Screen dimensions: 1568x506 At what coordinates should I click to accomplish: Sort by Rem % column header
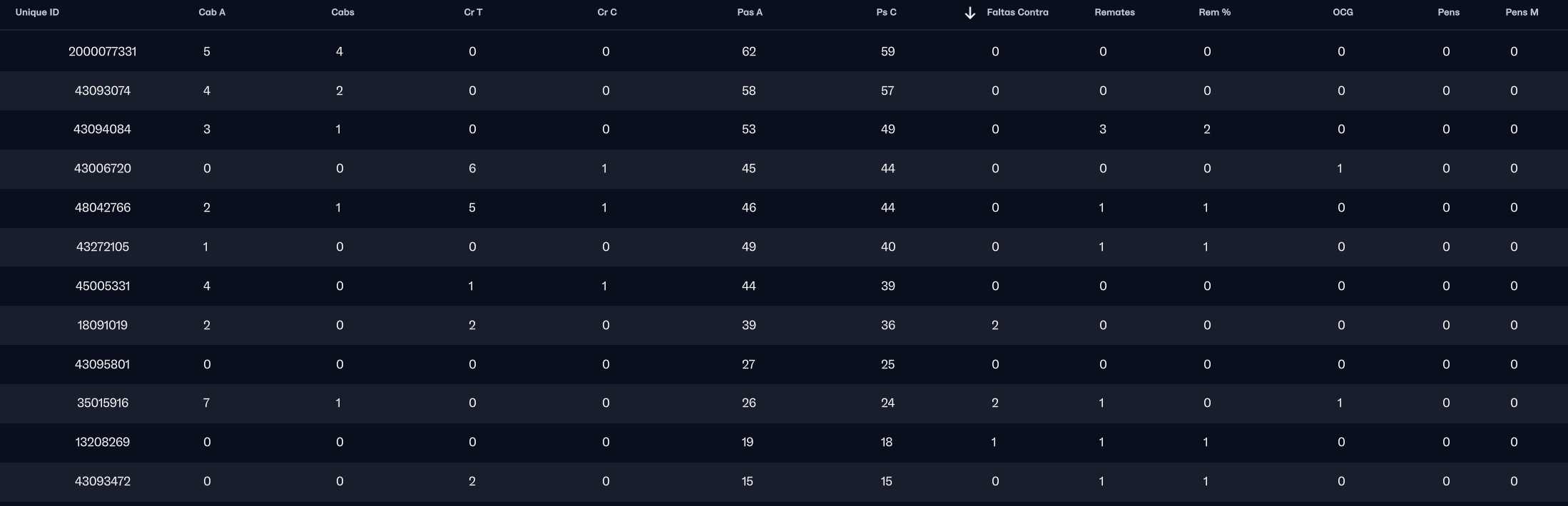1214,12
